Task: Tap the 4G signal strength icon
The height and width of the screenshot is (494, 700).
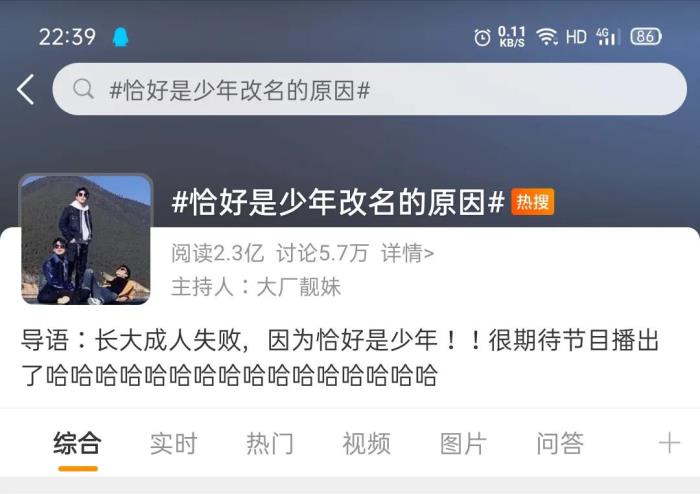Action: [x=607, y=37]
